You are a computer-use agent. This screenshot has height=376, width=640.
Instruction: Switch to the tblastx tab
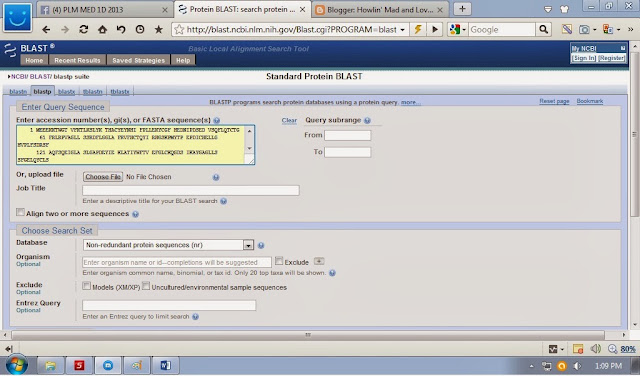pyautogui.click(x=120, y=92)
